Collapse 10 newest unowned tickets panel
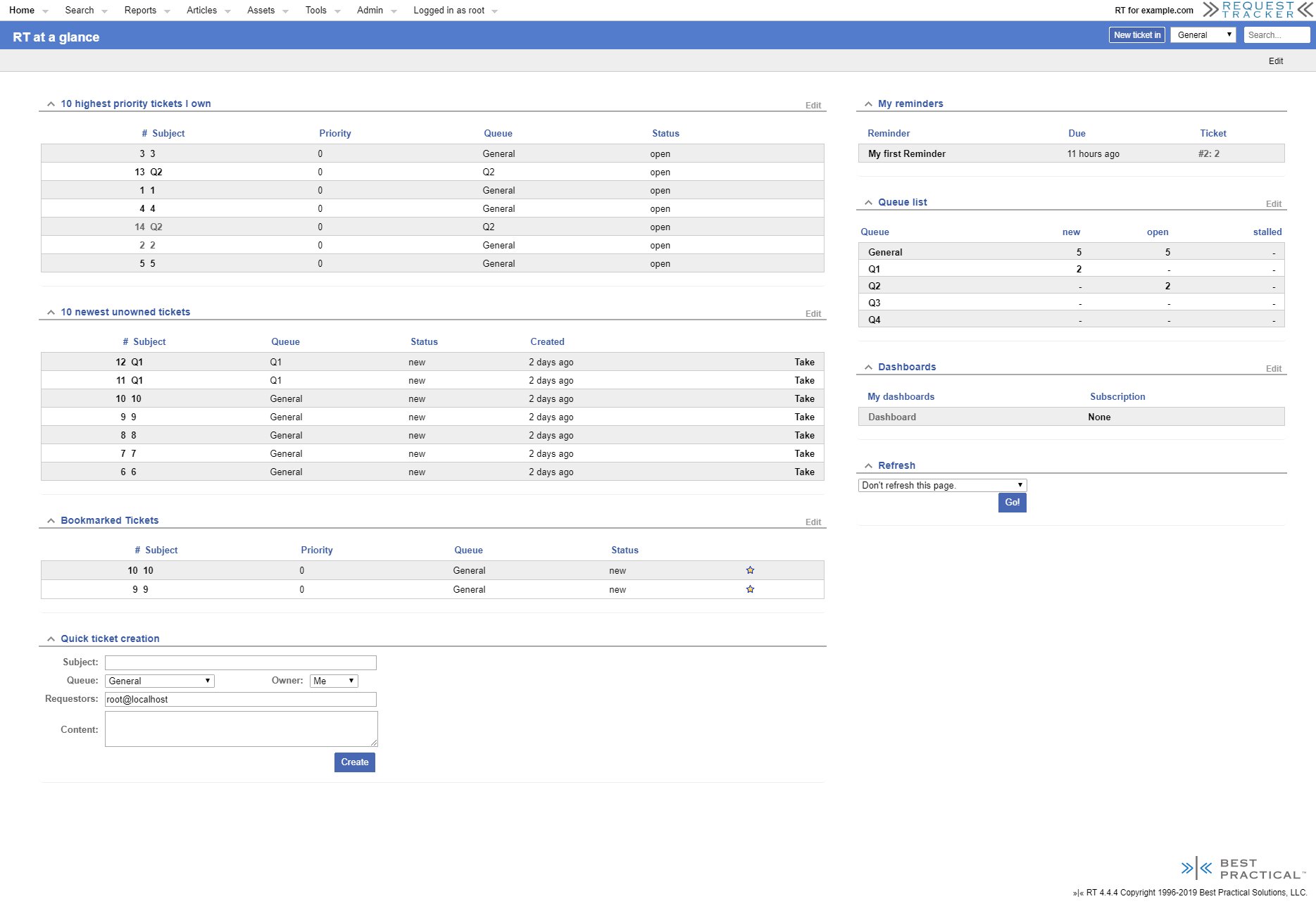Image resolution: width=1316 pixels, height=906 pixels. point(51,313)
